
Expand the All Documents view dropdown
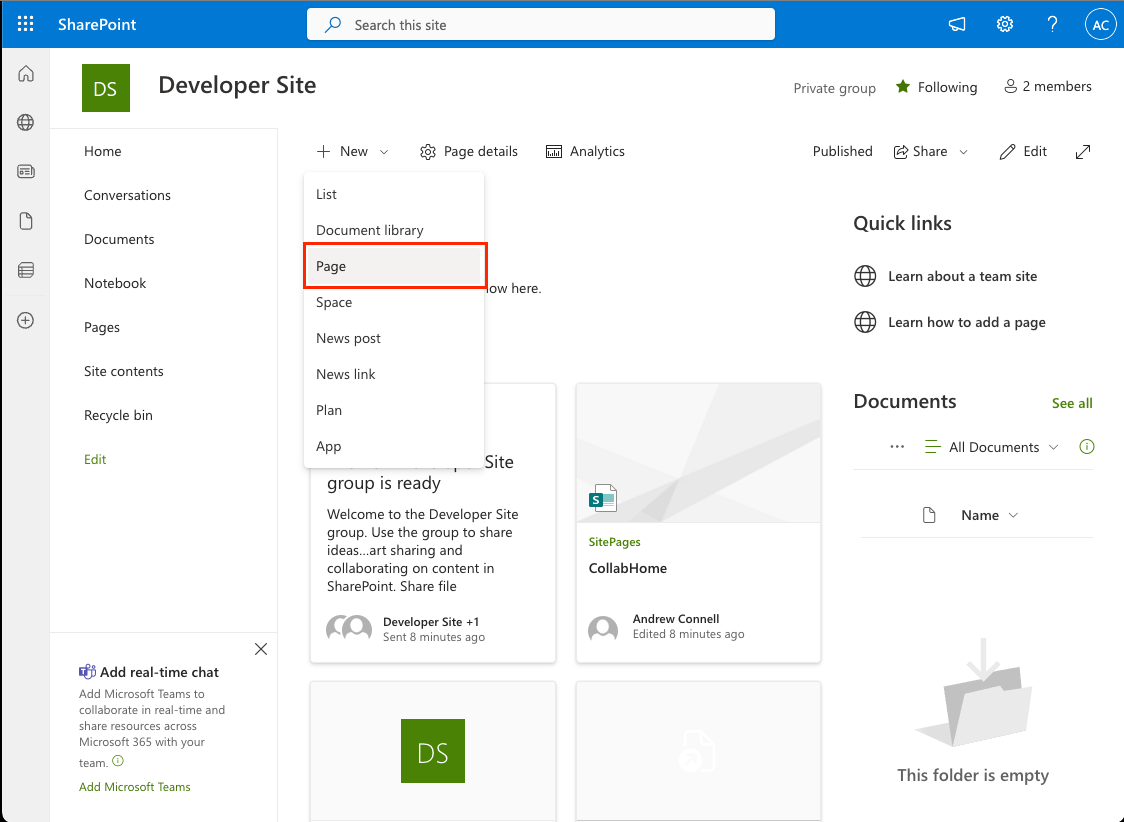tap(991, 447)
